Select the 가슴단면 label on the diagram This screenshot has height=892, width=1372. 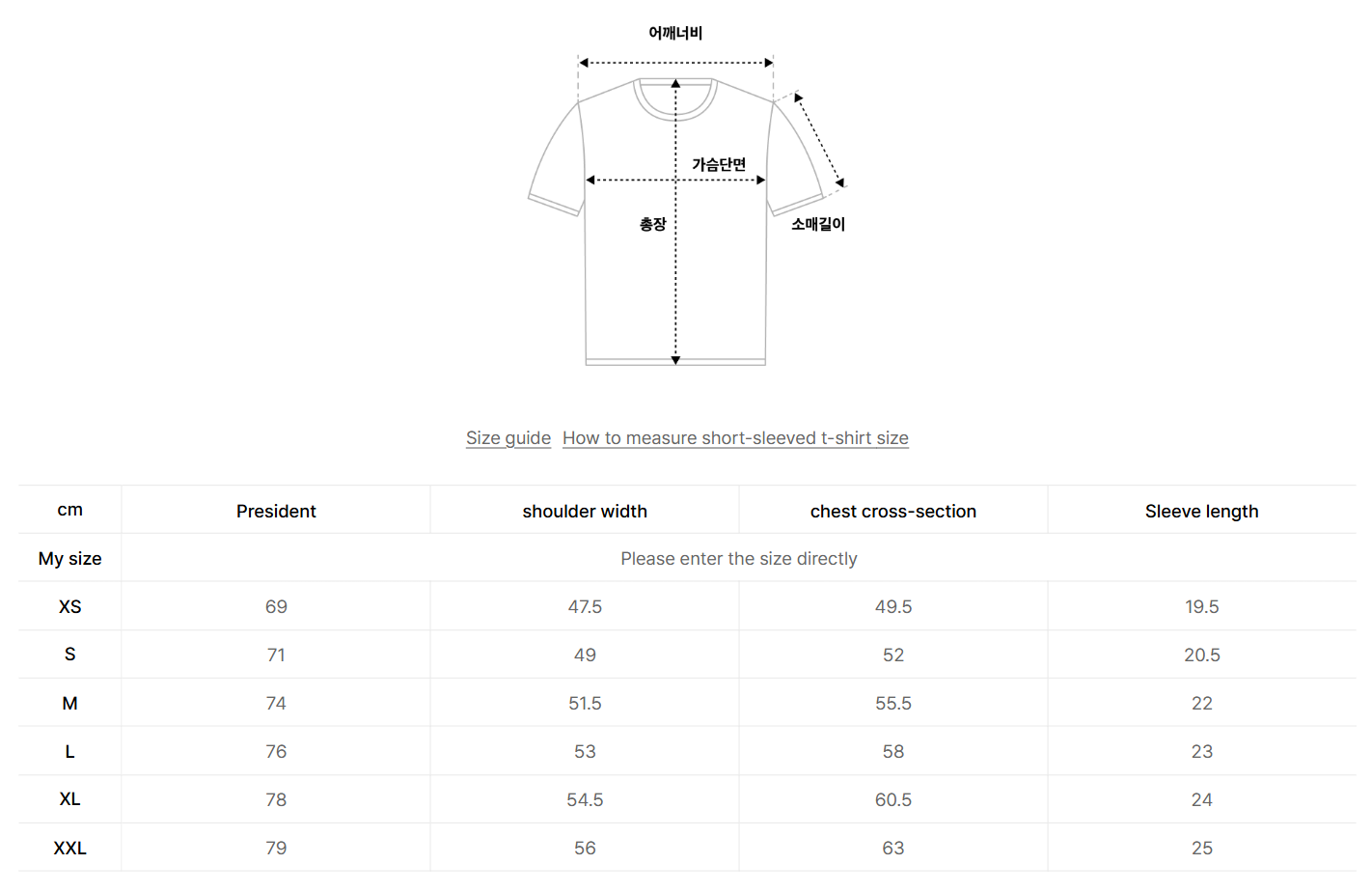pyautogui.click(x=719, y=163)
